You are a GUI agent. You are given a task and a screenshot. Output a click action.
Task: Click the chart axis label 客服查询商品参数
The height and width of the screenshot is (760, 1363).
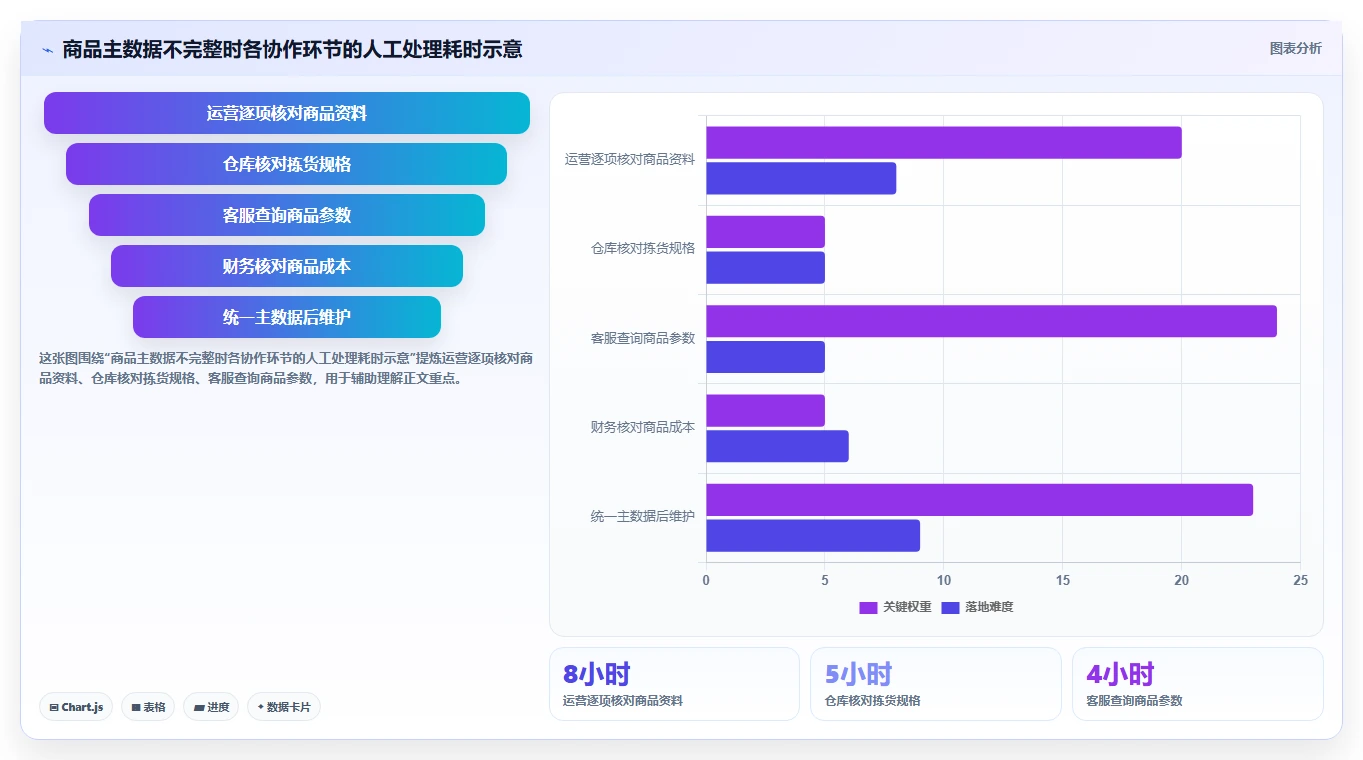(642, 338)
